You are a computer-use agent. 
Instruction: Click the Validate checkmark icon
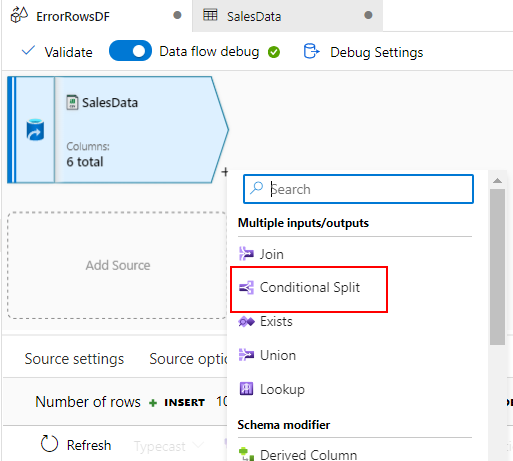(x=28, y=51)
